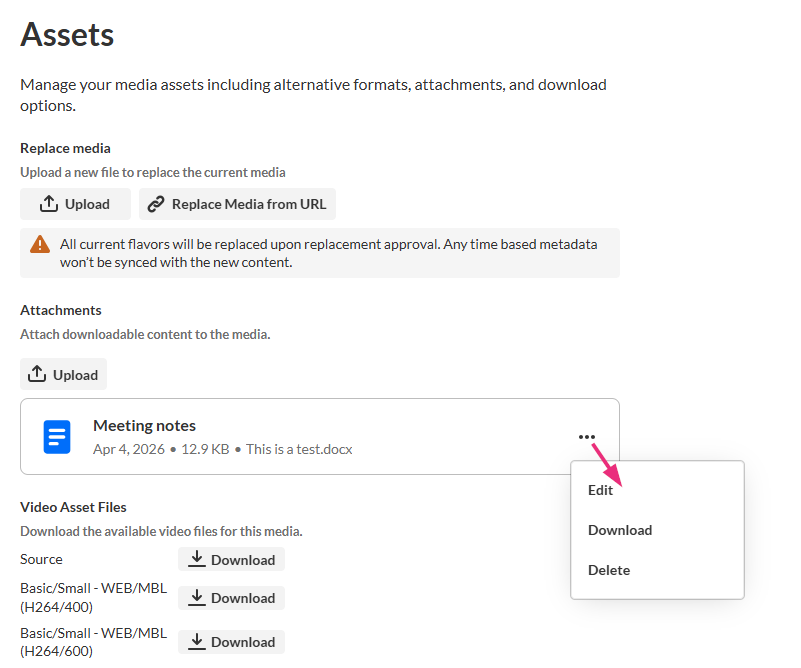Click the orange warning triangle icon
Viewport: 801px width, 668px height.
click(x=40, y=244)
